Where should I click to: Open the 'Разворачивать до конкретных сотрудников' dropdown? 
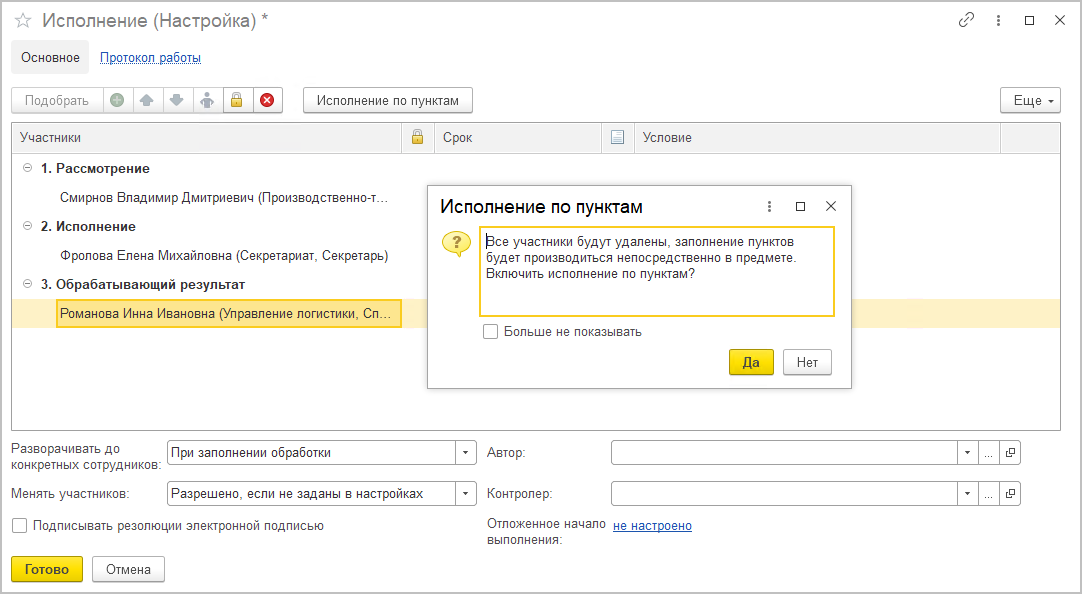465,453
